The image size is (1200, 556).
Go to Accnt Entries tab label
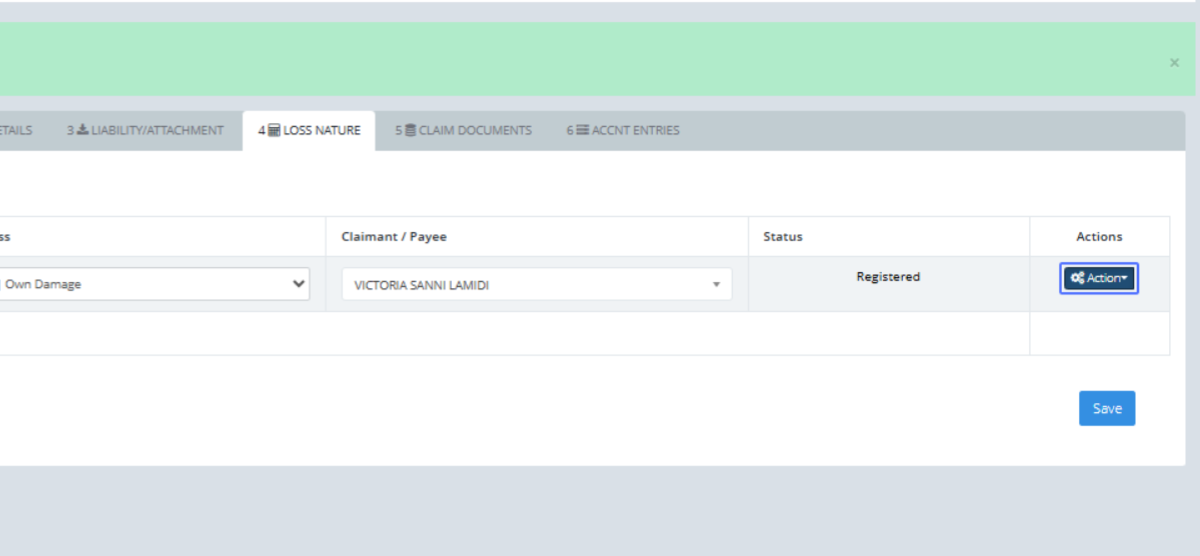pos(635,130)
